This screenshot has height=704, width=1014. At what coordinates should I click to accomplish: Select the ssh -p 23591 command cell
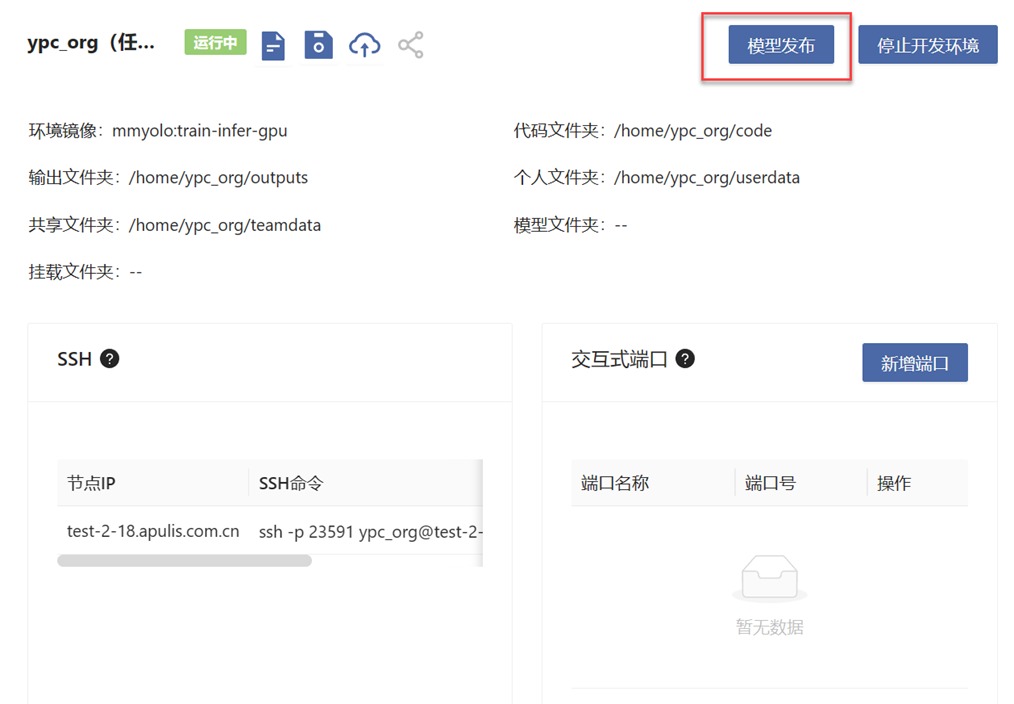coord(371,532)
